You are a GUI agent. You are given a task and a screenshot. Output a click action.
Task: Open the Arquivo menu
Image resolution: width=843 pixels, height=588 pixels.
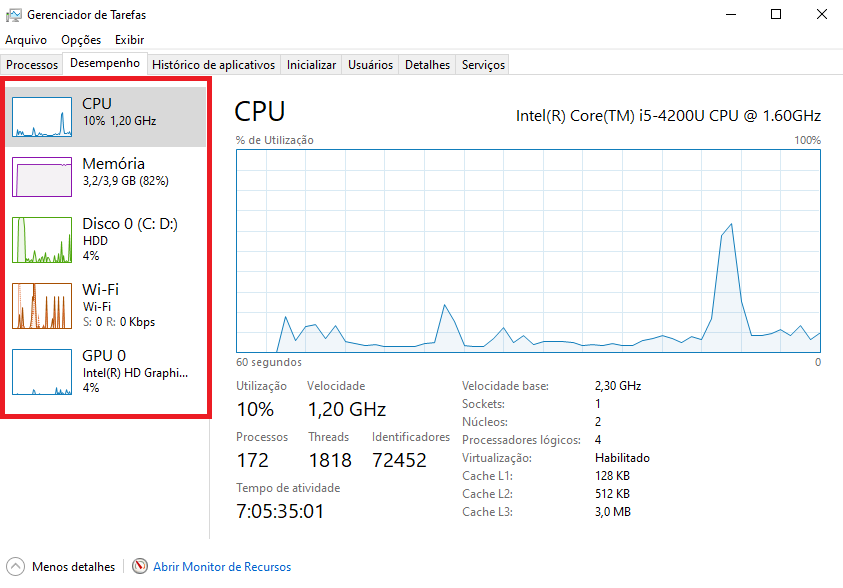[x=26, y=40]
